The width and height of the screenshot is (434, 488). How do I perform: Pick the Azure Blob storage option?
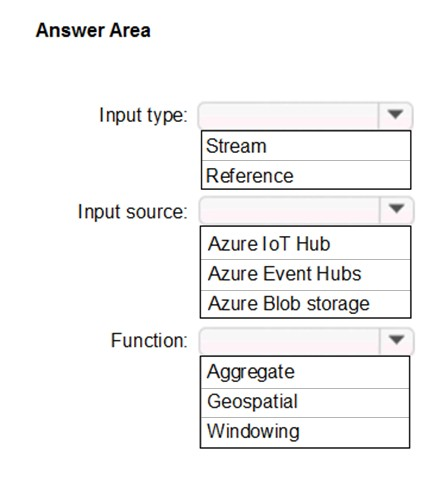tap(305, 304)
